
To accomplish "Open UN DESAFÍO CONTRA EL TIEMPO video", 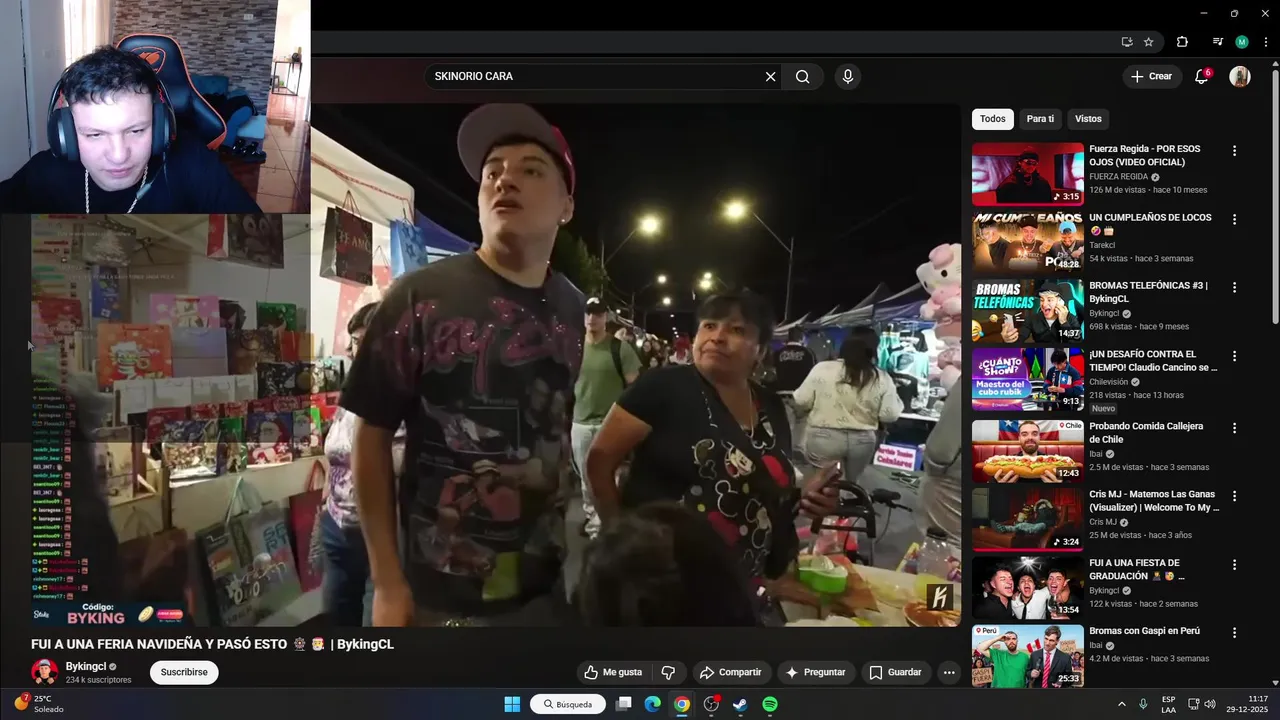I will tap(1153, 361).
